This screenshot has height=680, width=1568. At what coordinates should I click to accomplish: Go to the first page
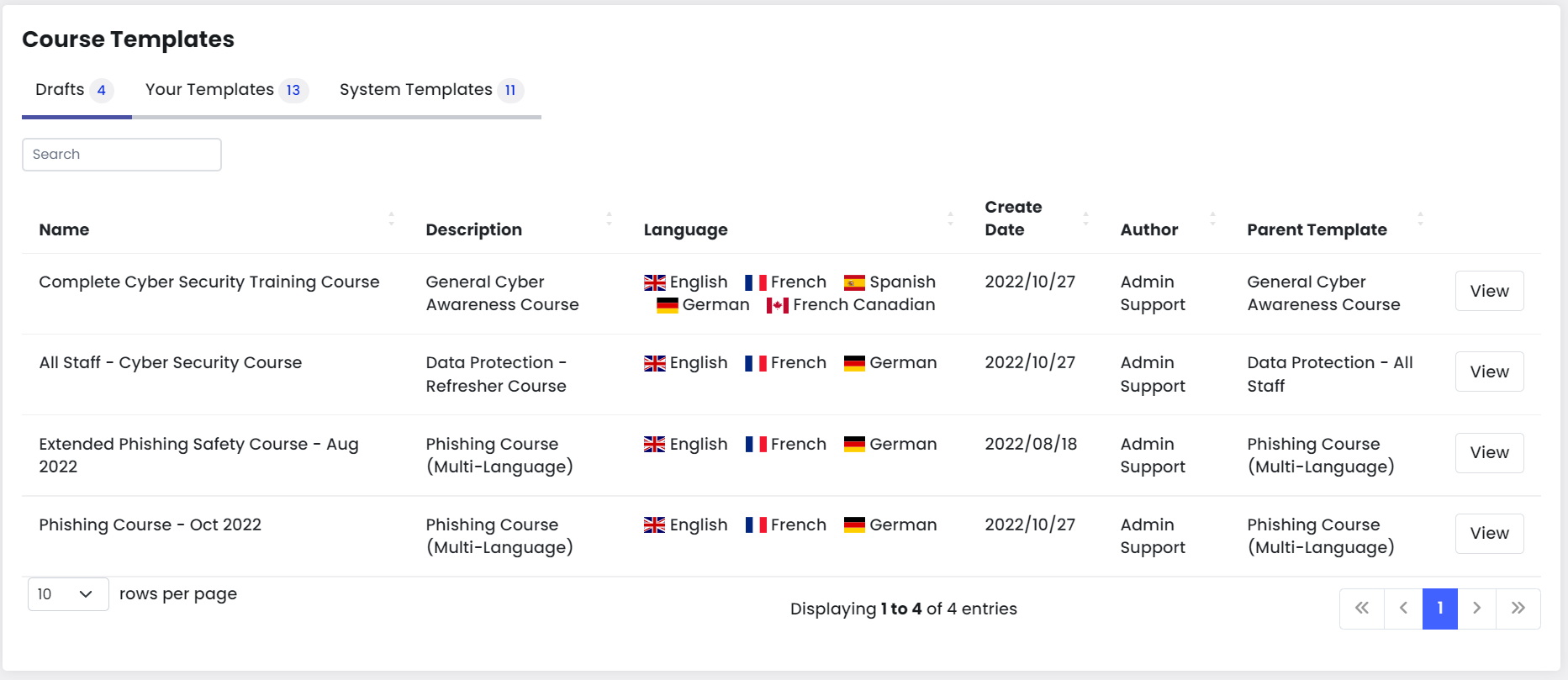click(1362, 609)
